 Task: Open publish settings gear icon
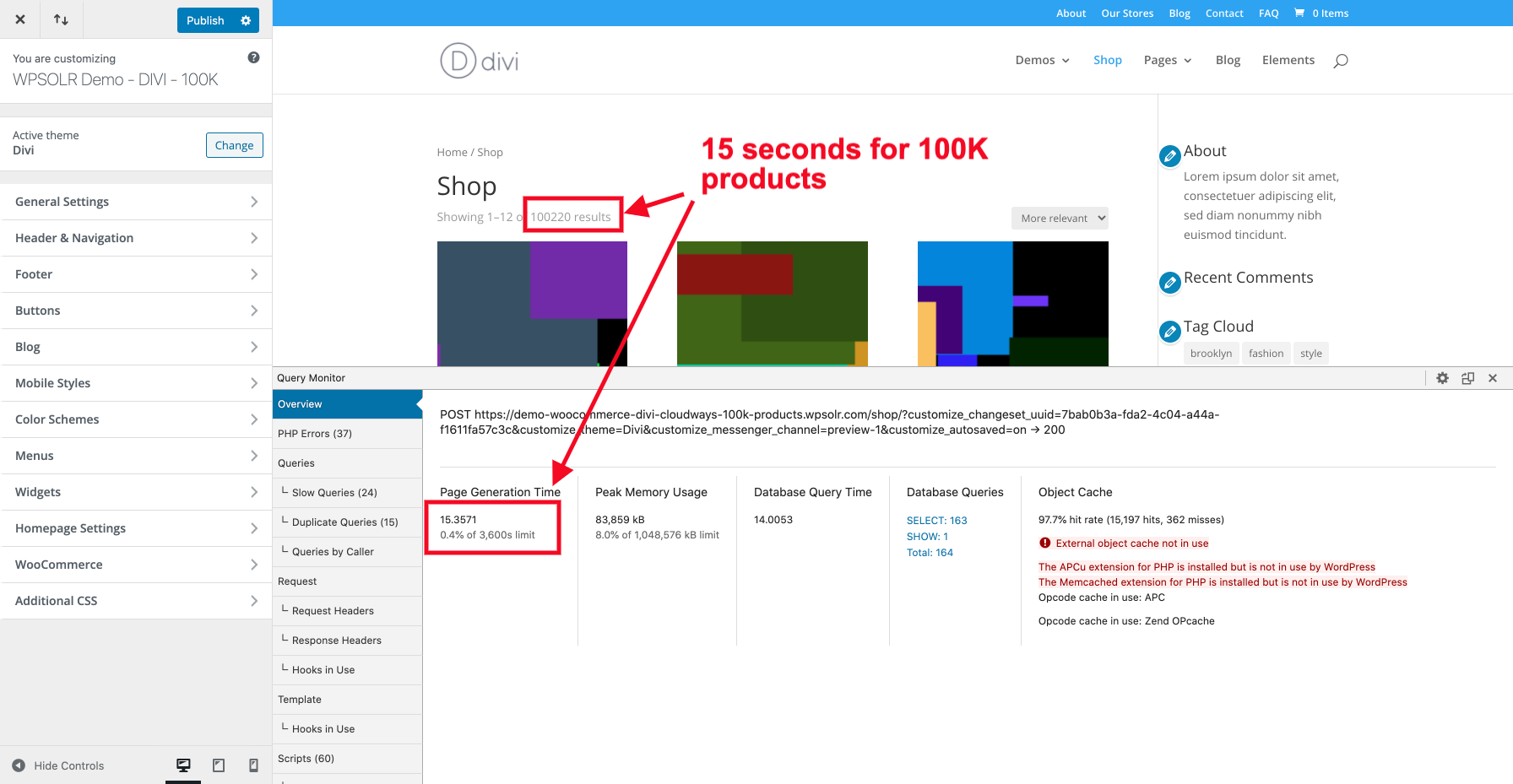(246, 20)
